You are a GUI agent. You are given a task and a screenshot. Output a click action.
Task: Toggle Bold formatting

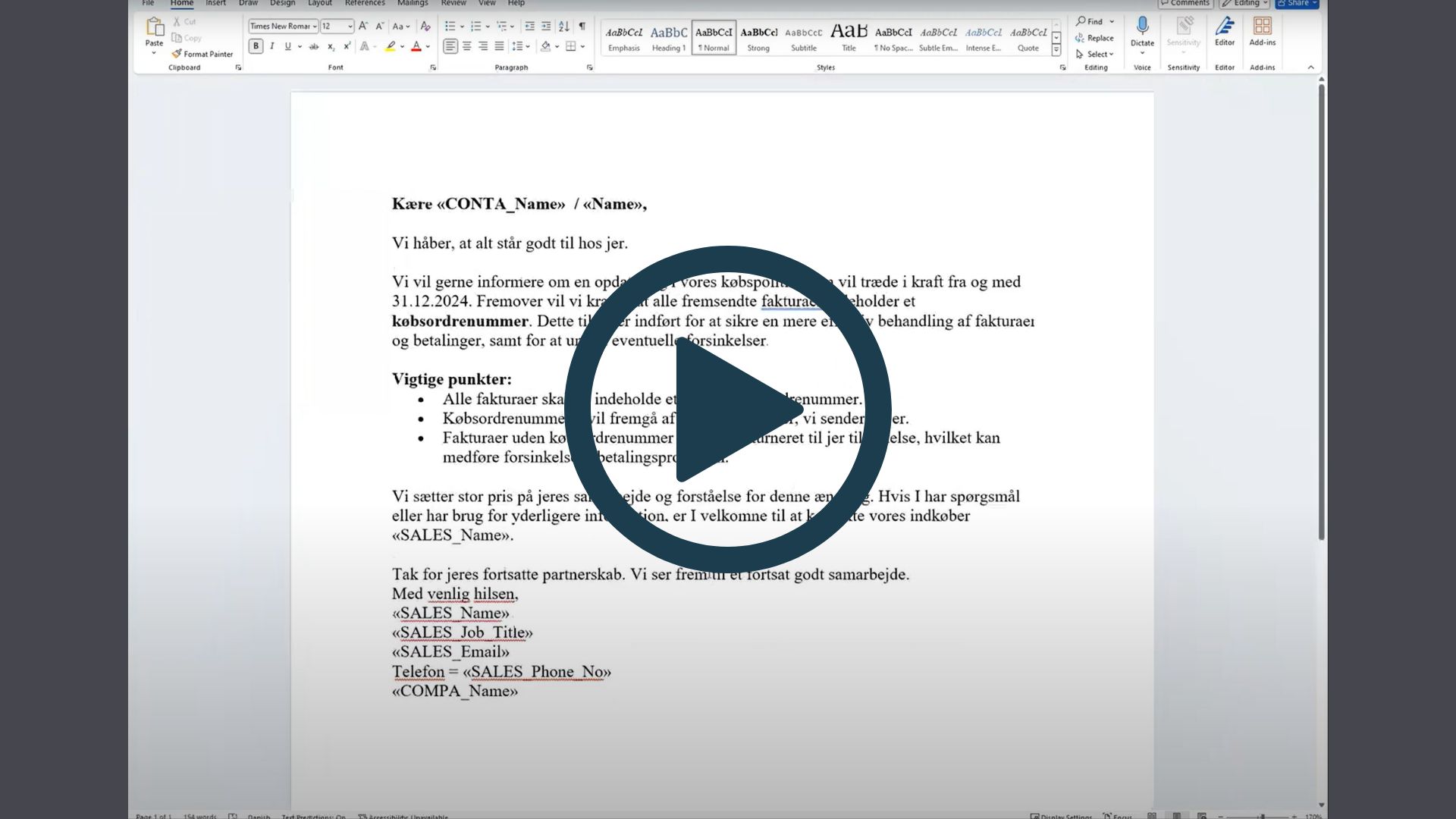pyautogui.click(x=256, y=46)
